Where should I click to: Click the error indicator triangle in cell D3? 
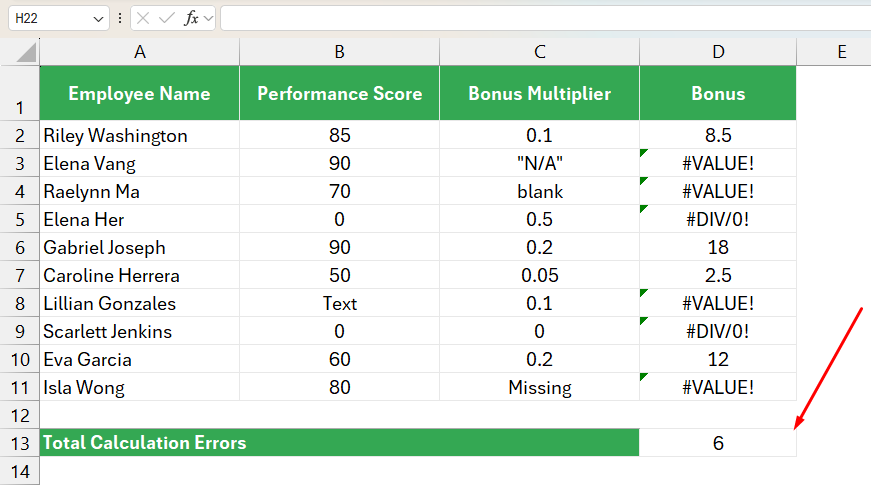(644, 153)
